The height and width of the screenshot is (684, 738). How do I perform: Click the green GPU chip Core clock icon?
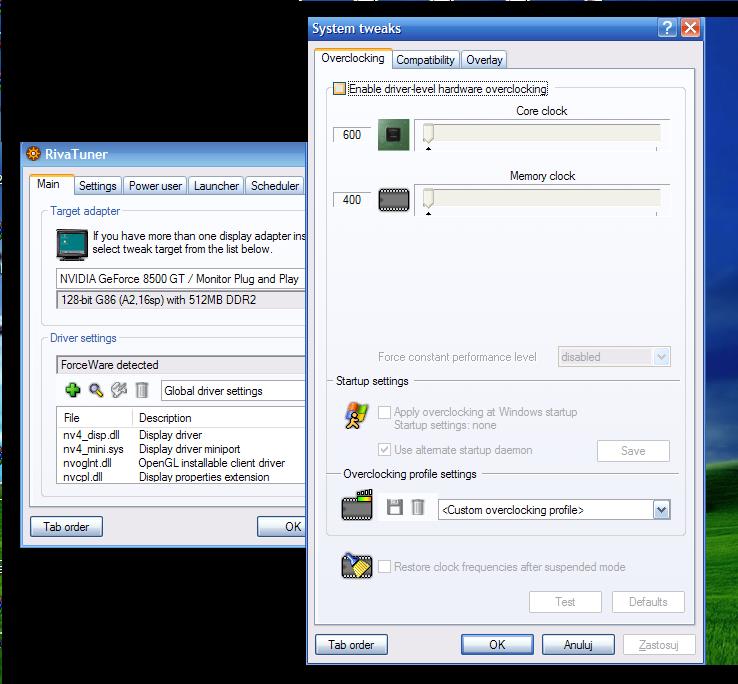point(393,135)
